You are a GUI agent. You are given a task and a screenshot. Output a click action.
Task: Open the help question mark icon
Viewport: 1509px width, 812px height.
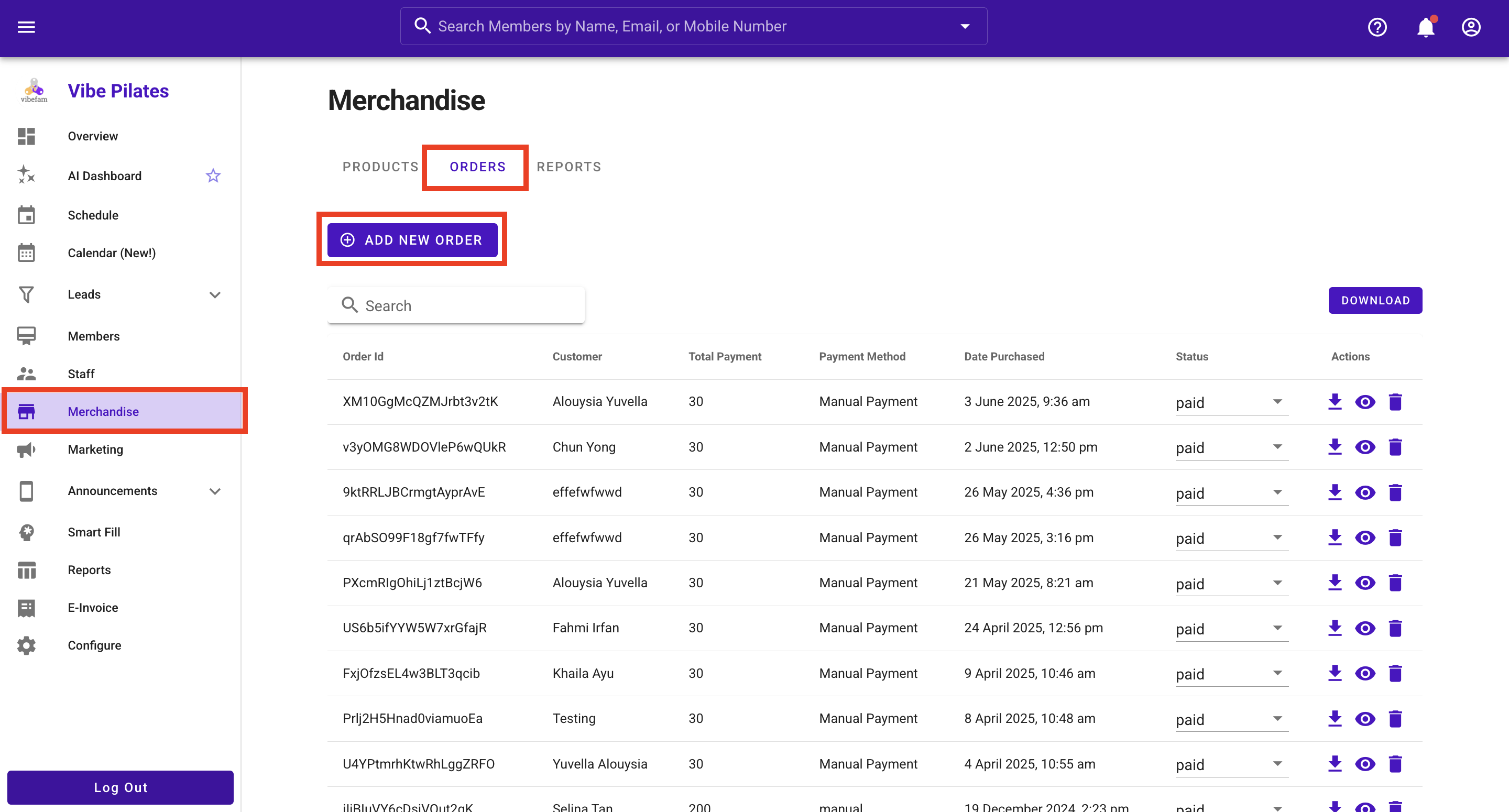tap(1377, 27)
